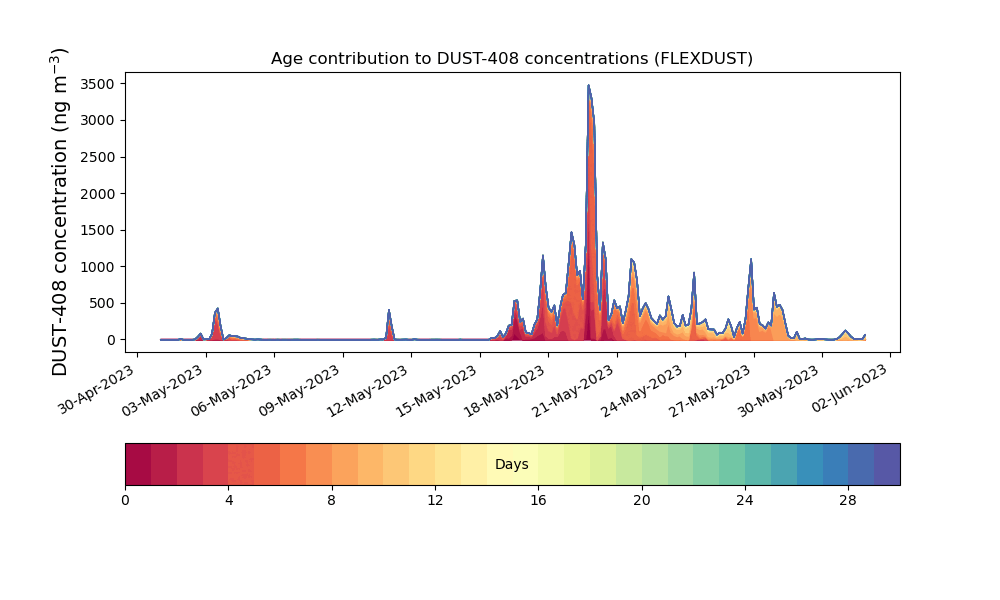The width and height of the screenshot is (1000, 600).
Task: Click the y-axis label DUST-408 concentration
Action: tap(59, 212)
